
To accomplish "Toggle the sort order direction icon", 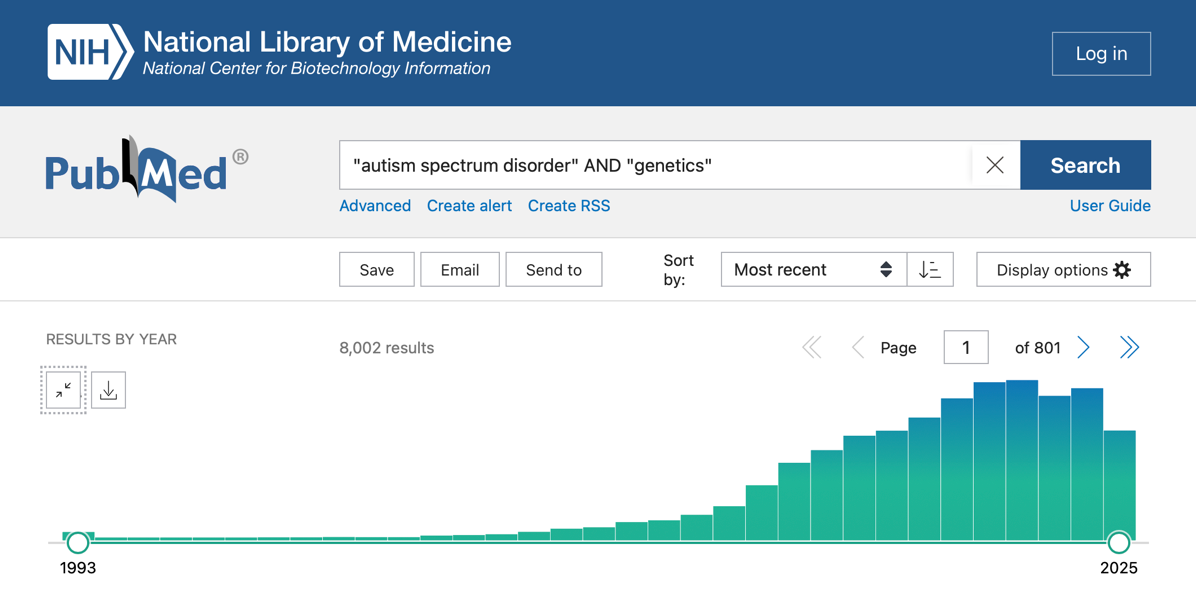I will coord(929,270).
